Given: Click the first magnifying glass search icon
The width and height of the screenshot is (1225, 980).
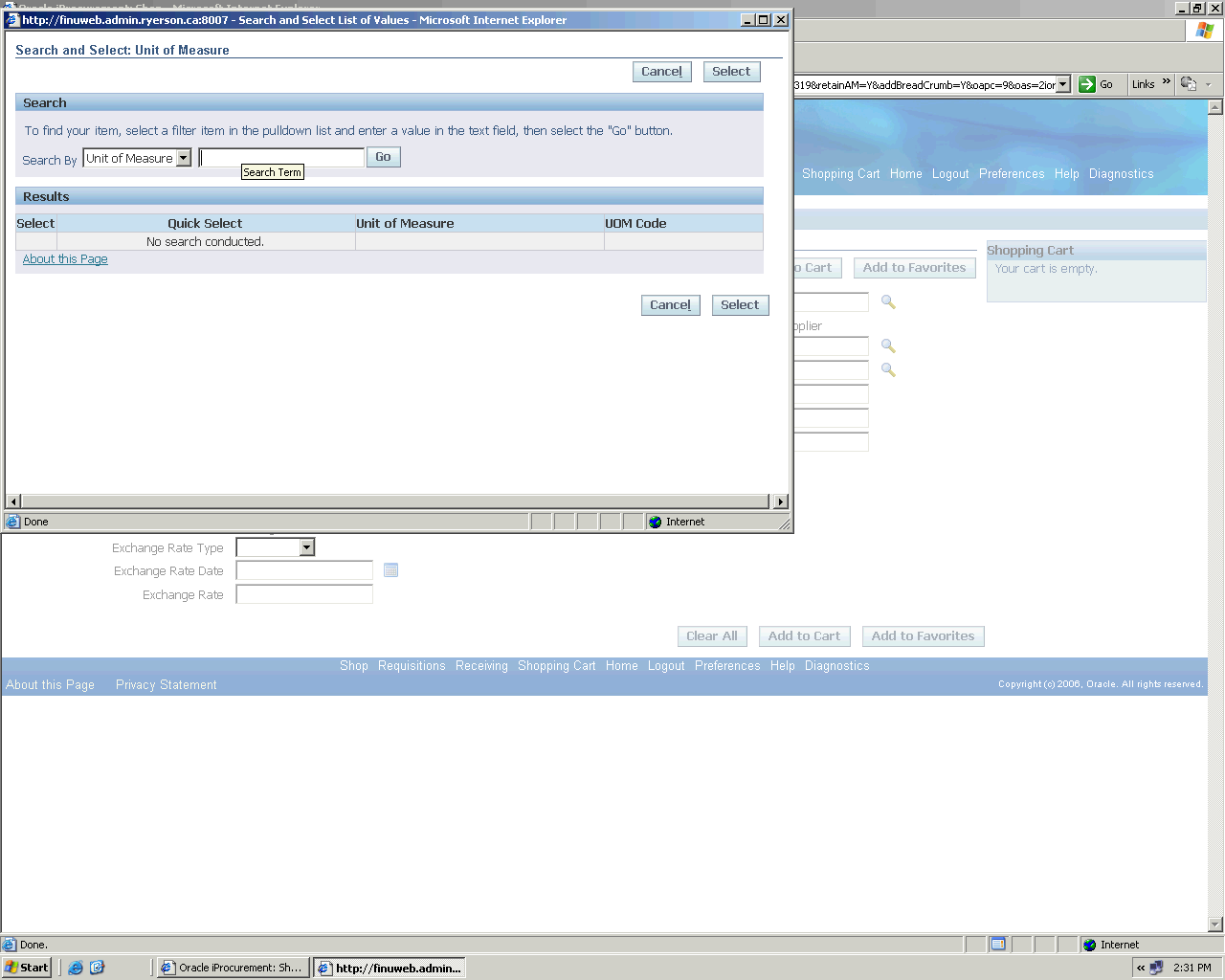Looking at the screenshot, I should point(888,302).
